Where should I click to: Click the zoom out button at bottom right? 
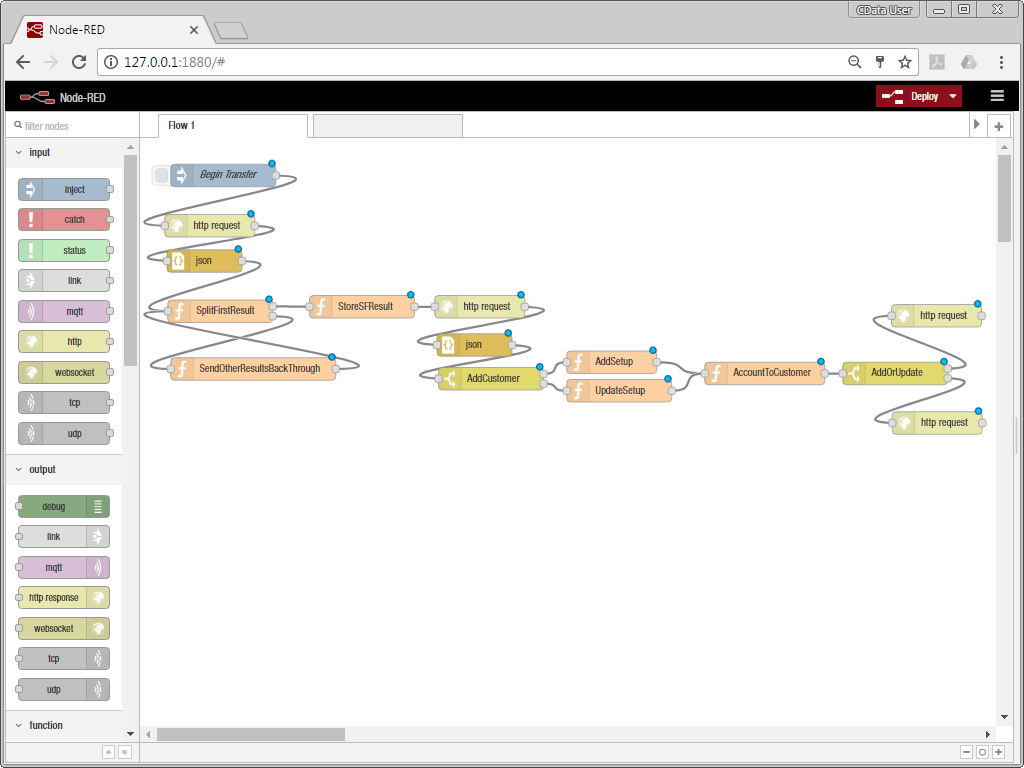tap(967, 752)
